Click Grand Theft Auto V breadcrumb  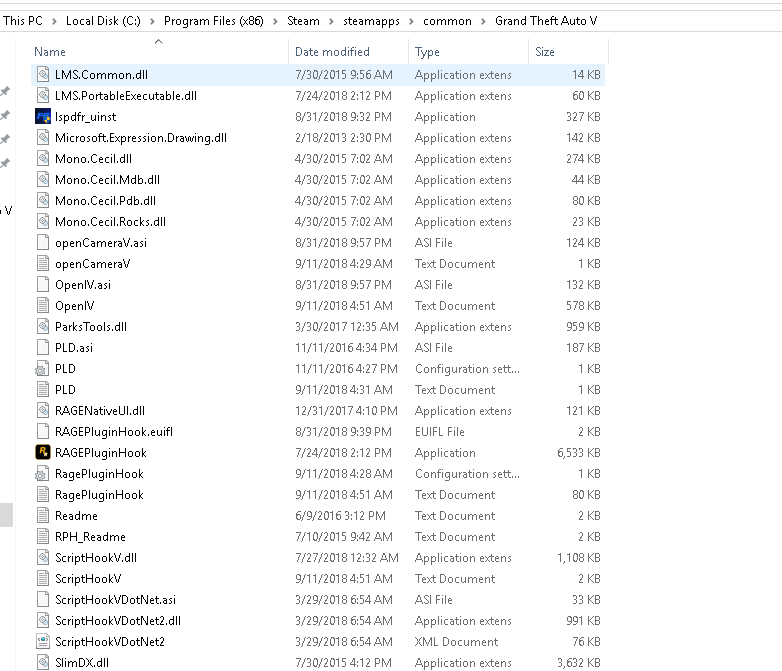coord(546,21)
